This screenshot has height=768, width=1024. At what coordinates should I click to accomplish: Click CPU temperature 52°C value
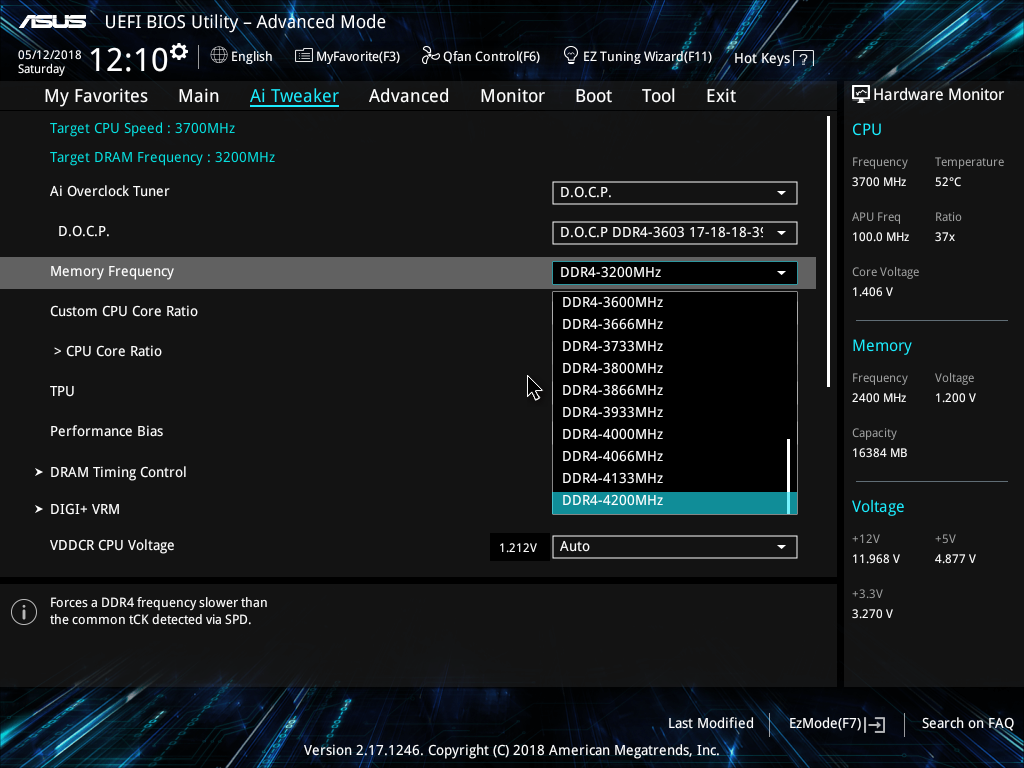[x=948, y=182]
